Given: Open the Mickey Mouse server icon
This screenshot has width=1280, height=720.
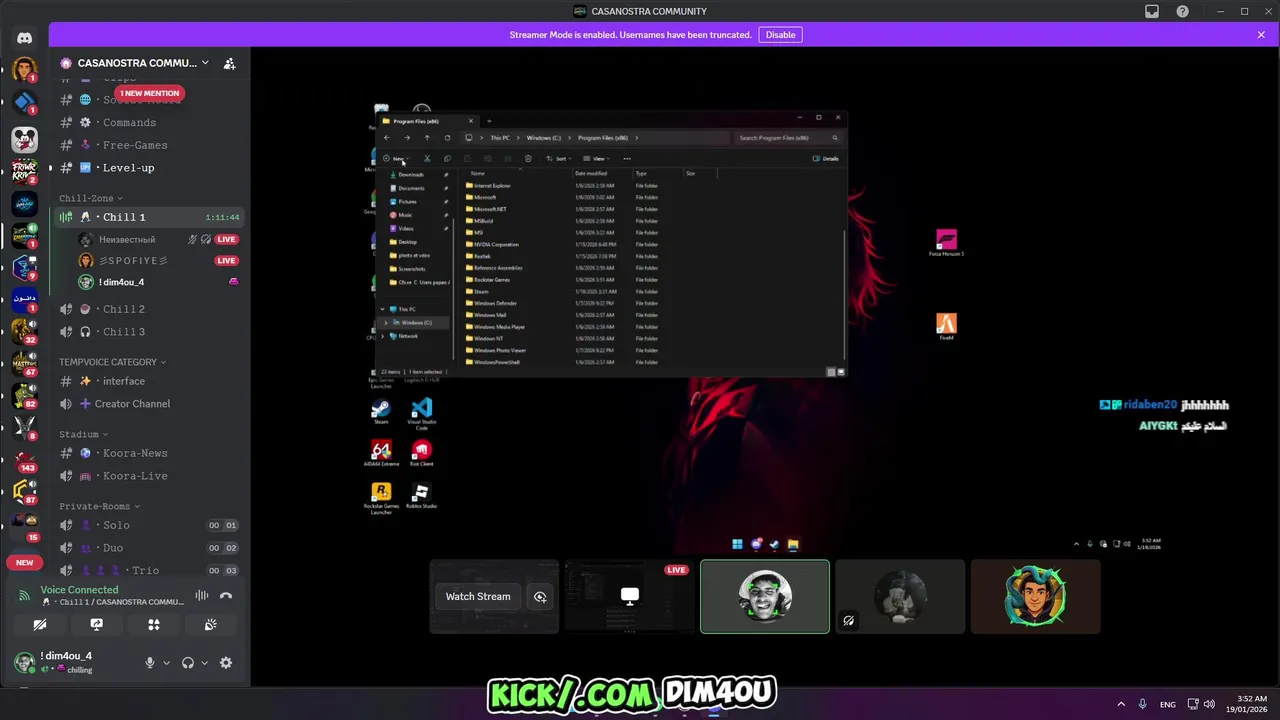Looking at the screenshot, I should pyautogui.click(x=24, y=138).
